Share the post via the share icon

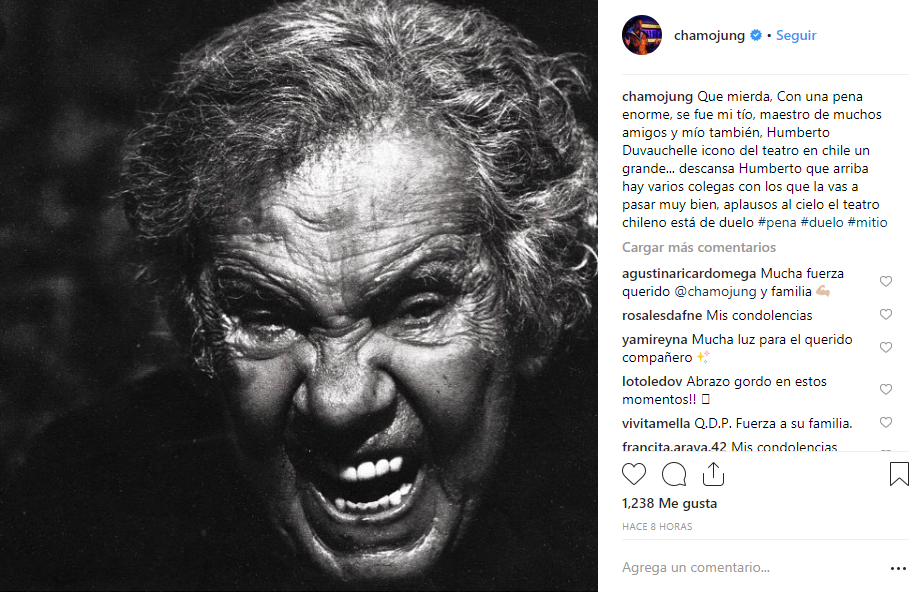(x=713, y=474)
